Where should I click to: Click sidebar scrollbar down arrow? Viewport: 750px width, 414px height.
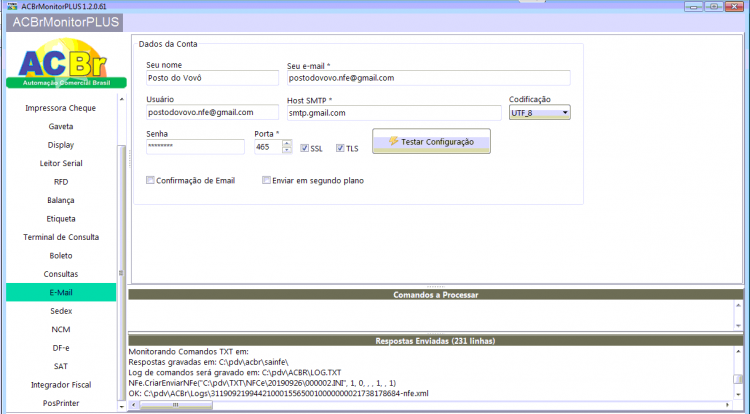121,406
